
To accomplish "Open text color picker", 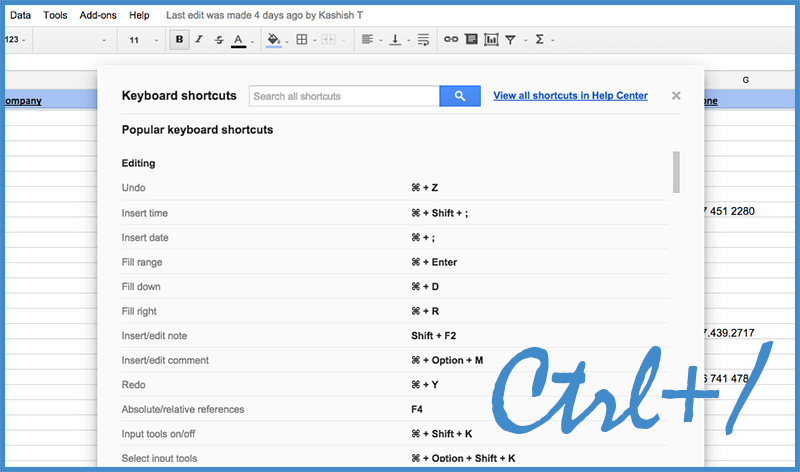I will (238, 40).
